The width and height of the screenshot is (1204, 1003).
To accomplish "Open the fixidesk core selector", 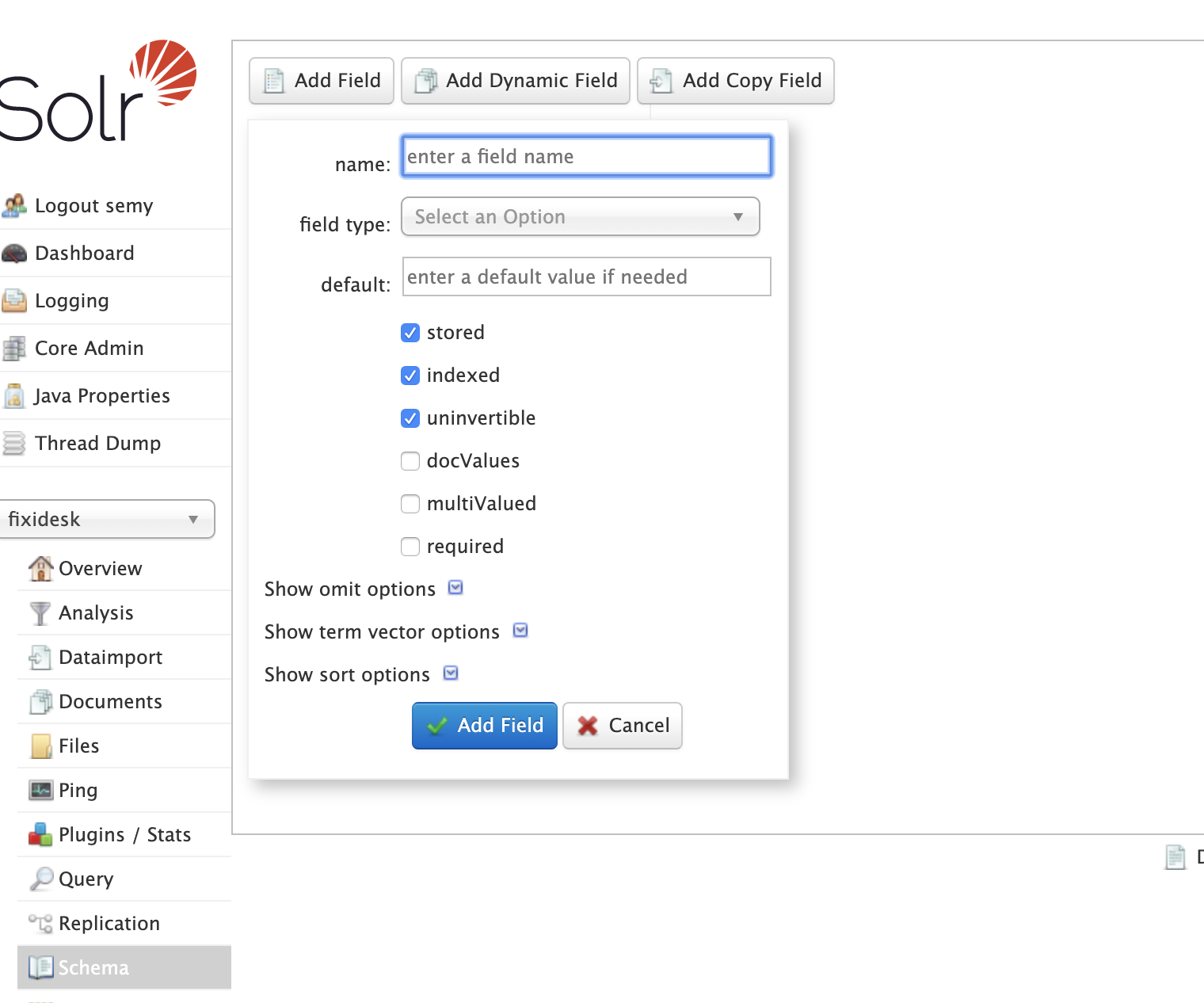I will [106, 520].
